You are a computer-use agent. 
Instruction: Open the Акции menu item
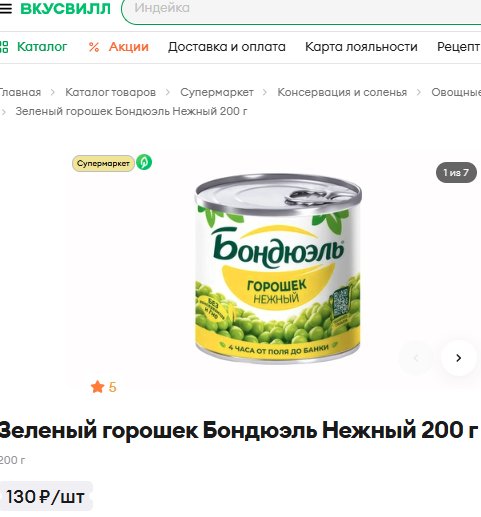[129, 47]
